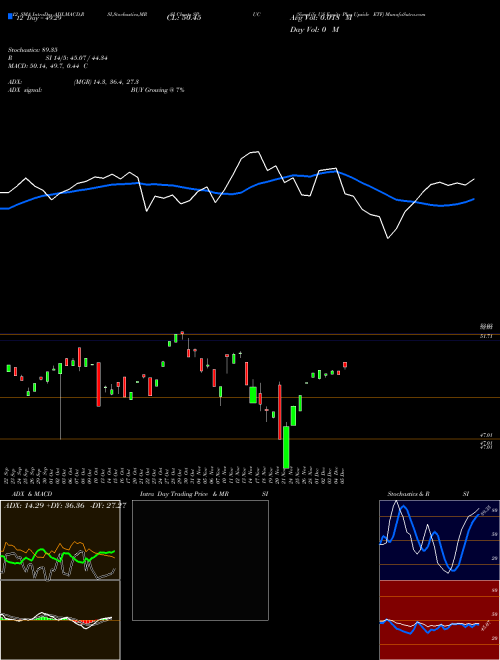
Task: Click the '(MGR) 14.3, 36.4, 27.3' ADX values
Action: [x=106, y=82]
